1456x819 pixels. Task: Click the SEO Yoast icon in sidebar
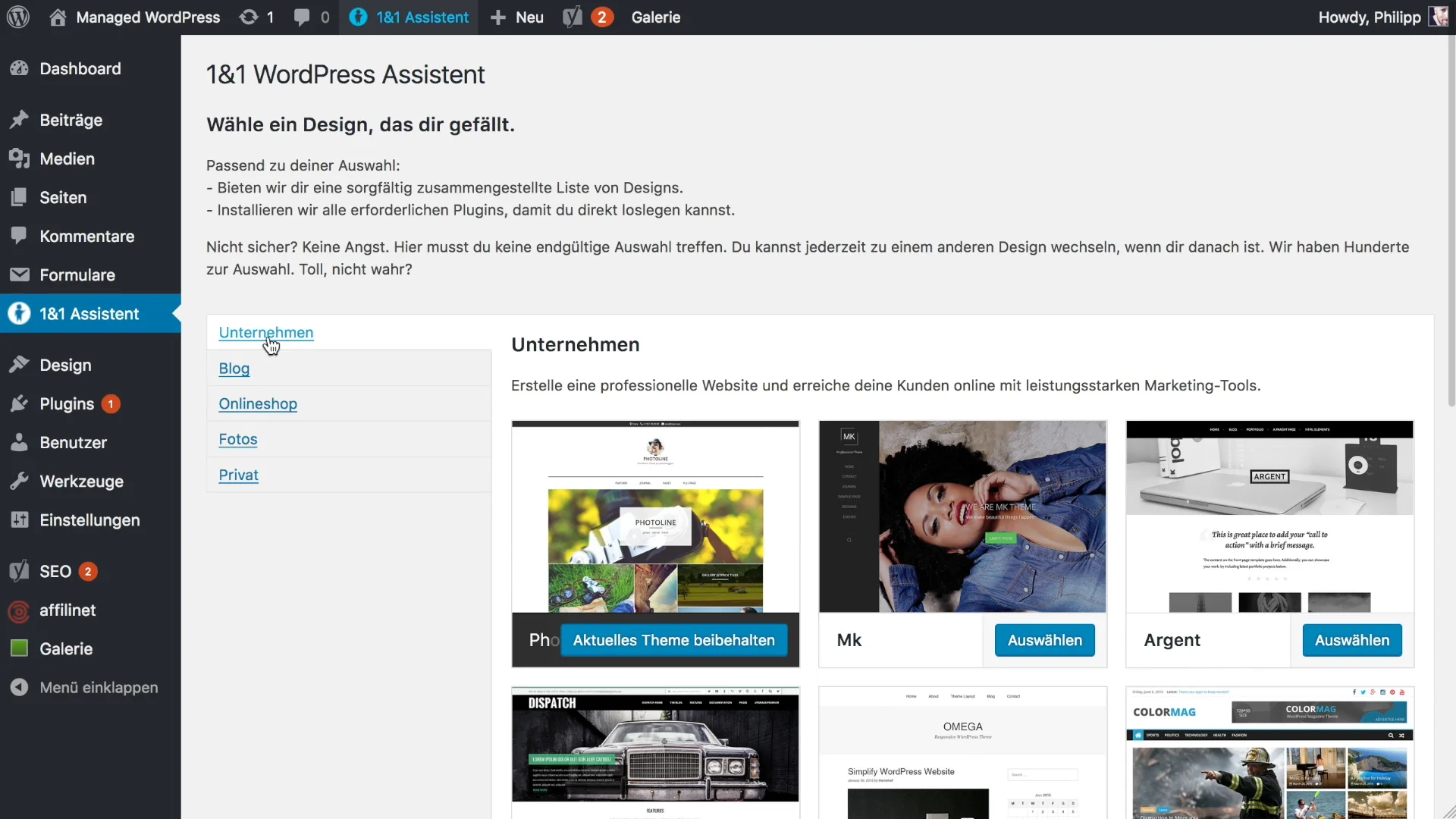[20, 571]
